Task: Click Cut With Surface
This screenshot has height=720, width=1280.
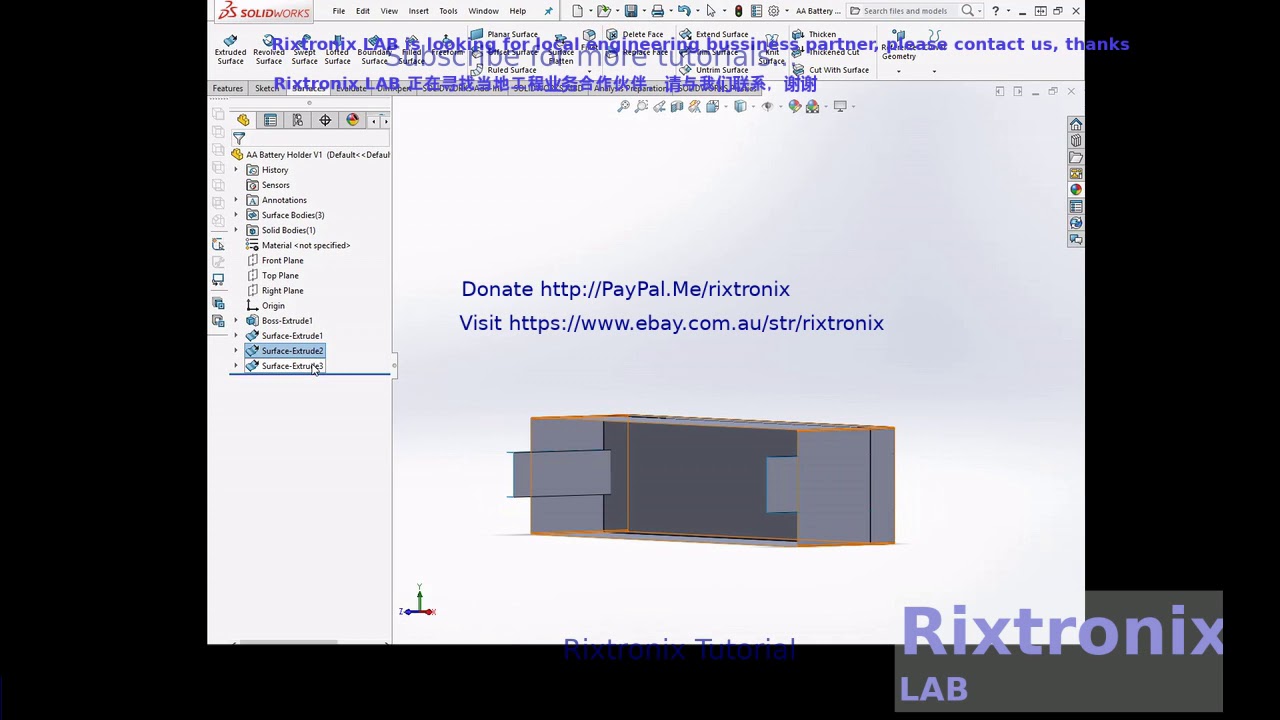Action: (x=831, y=70)
